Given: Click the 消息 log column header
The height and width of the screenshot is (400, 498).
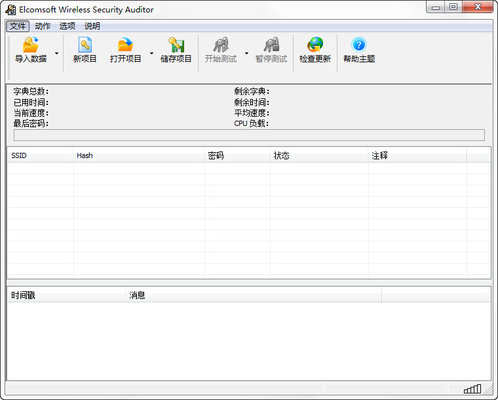Looking at the screenshot, I should click(x=253, y=295).
